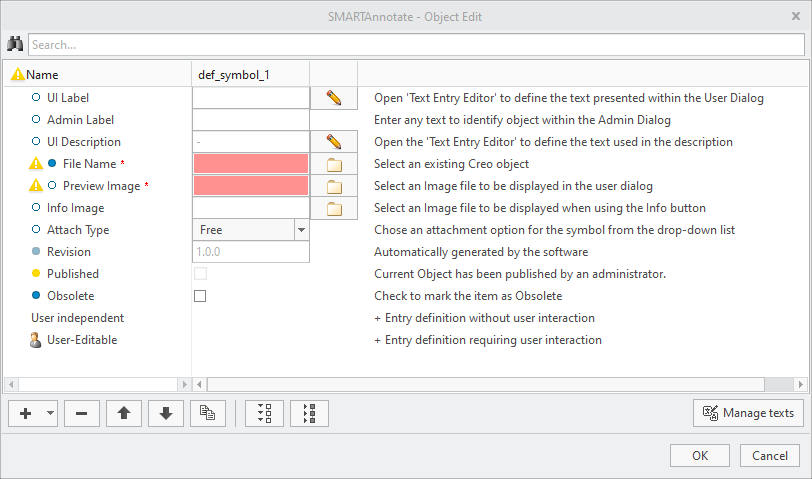Select the Revision row label
812x479 pixels.
[69, 252]
